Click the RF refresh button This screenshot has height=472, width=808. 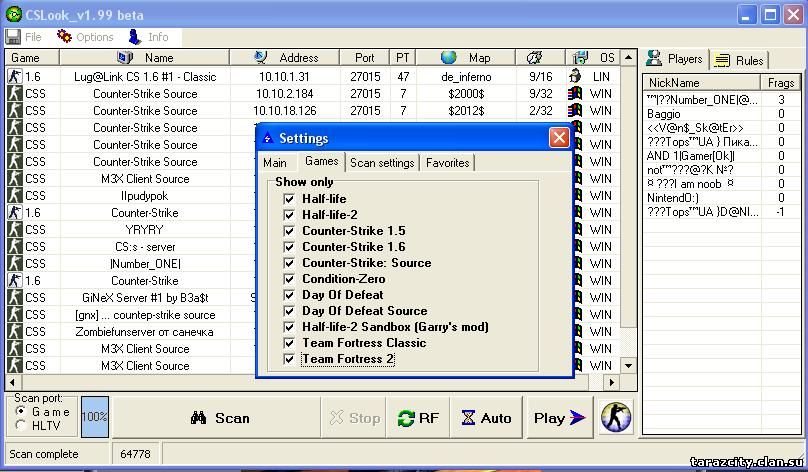tap(418, 417)
